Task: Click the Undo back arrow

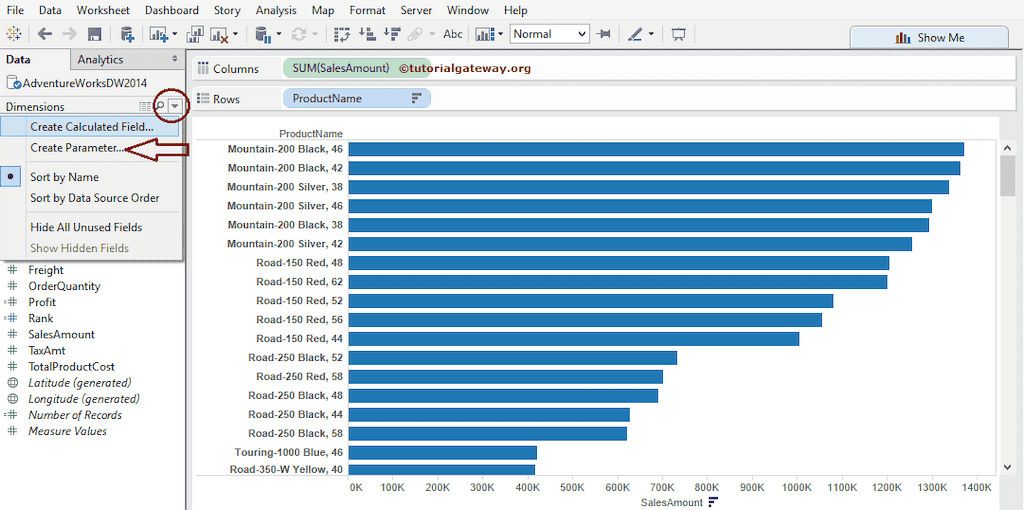Action: click(x=45, y=34)
